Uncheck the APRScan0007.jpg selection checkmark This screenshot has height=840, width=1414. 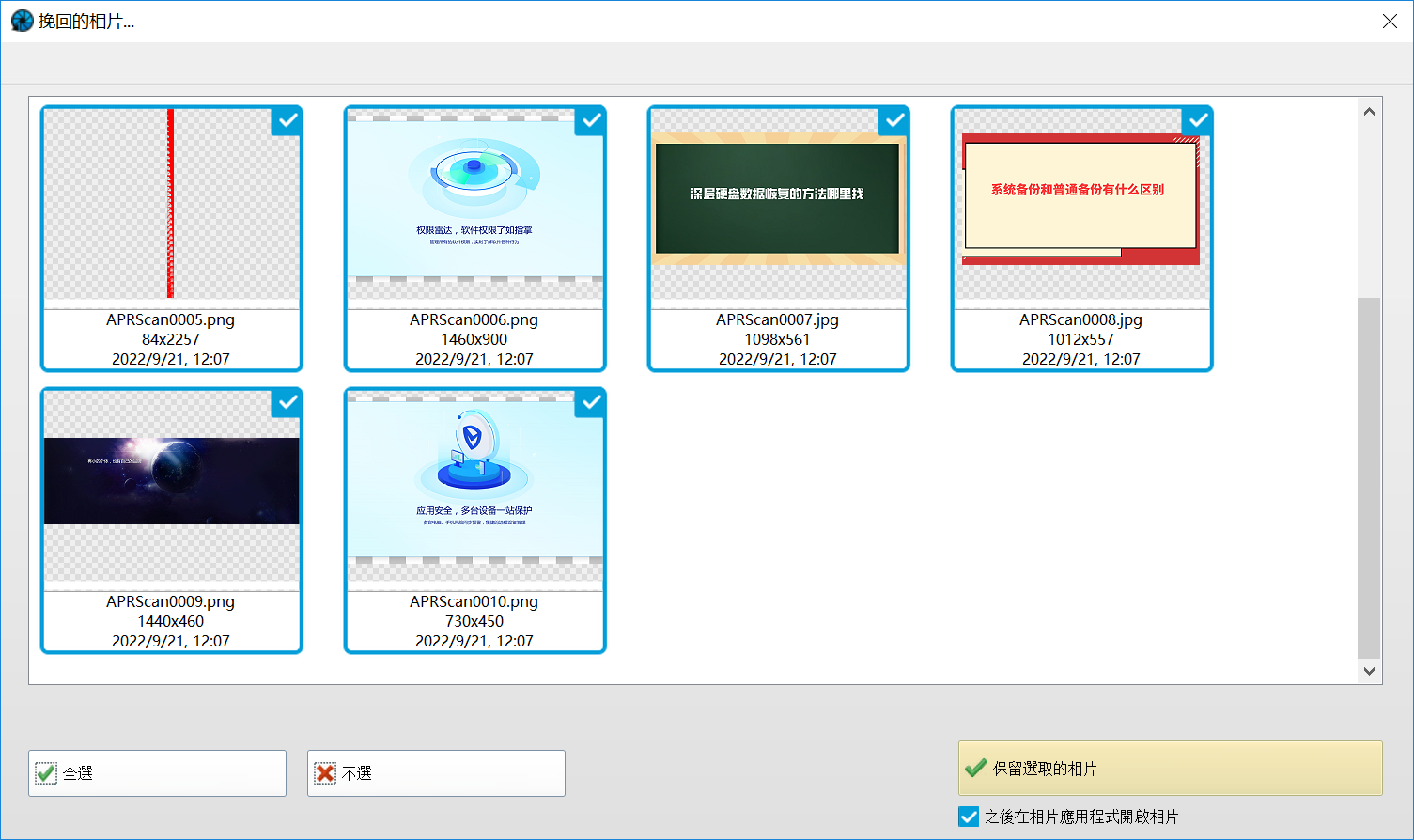(894, 120)
